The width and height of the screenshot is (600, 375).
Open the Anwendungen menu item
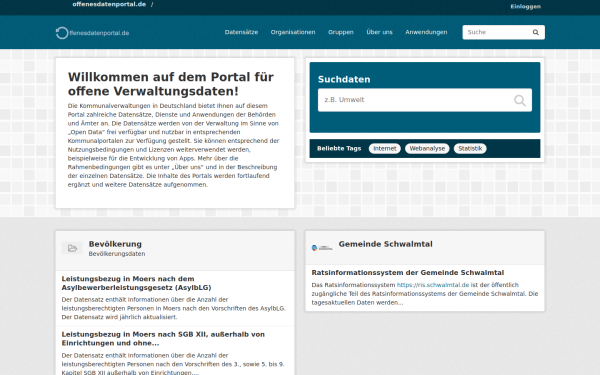click(426, 32)
